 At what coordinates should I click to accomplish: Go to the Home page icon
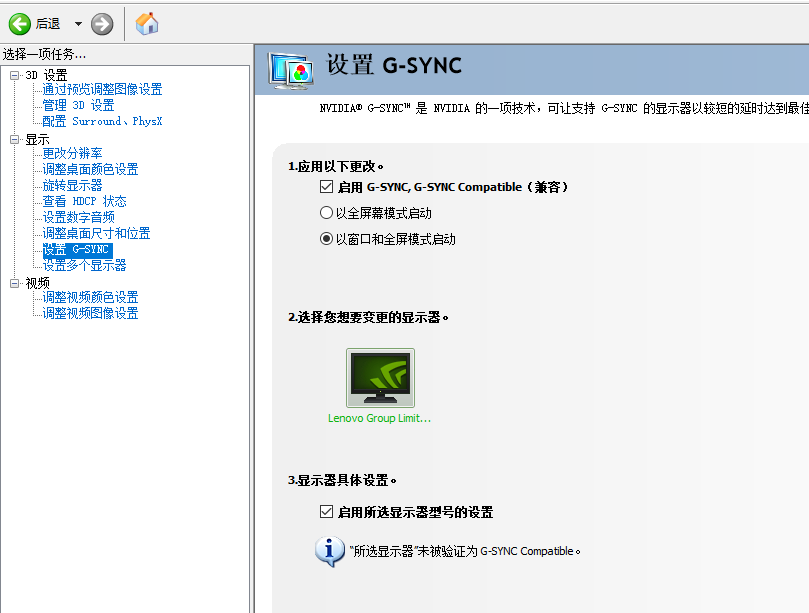point(147,24)
